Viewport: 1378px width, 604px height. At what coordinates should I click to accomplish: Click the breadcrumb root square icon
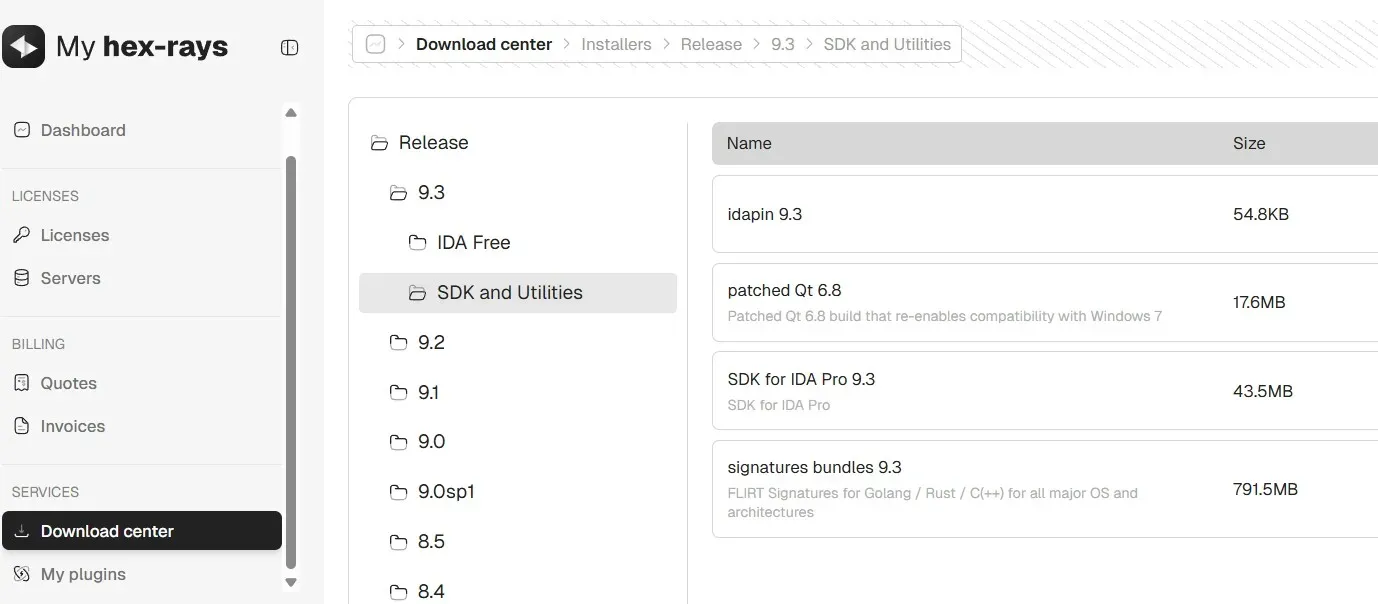375,44
